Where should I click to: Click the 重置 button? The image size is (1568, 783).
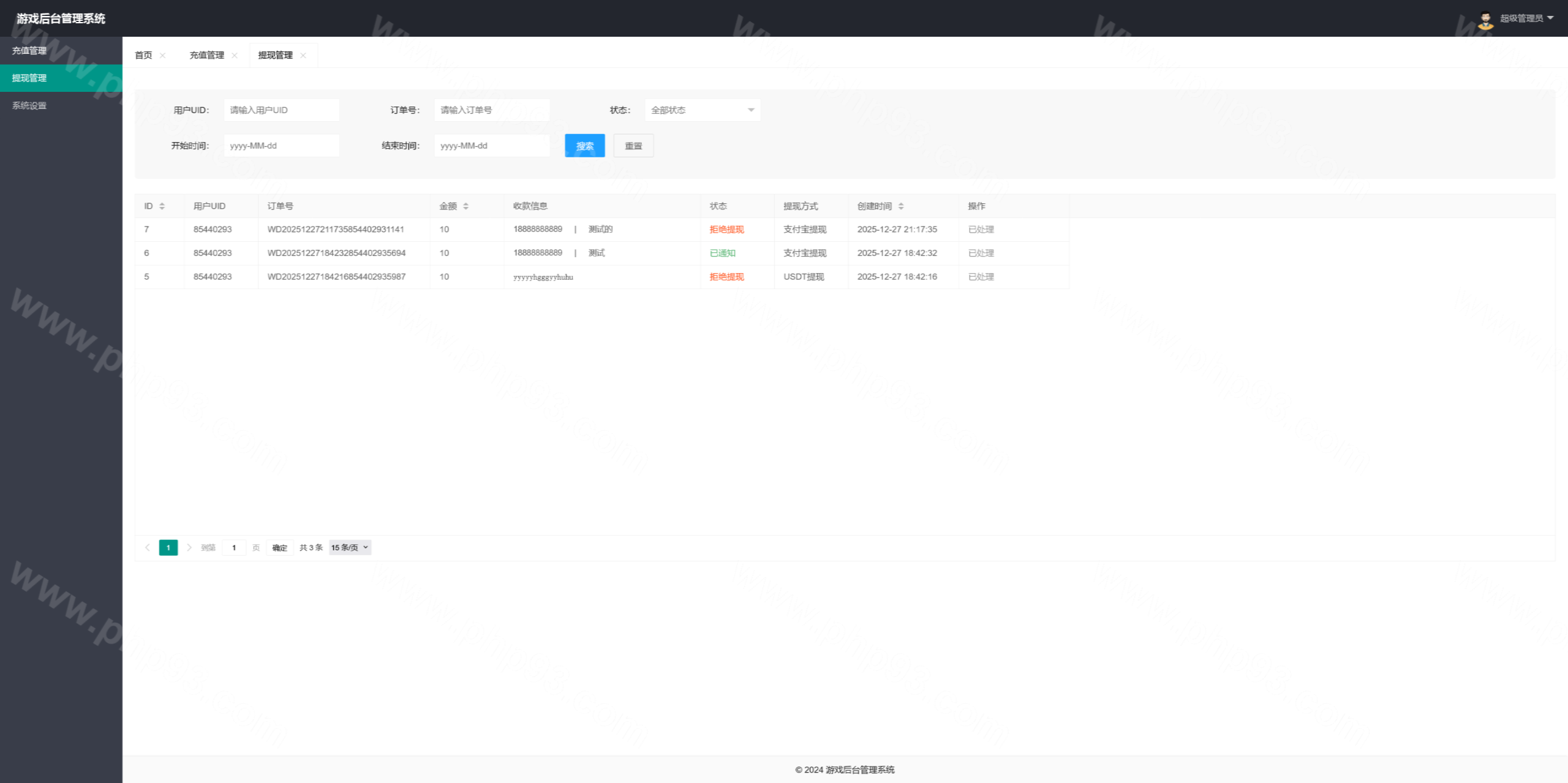pyautogui.click(x=633, y=146)
